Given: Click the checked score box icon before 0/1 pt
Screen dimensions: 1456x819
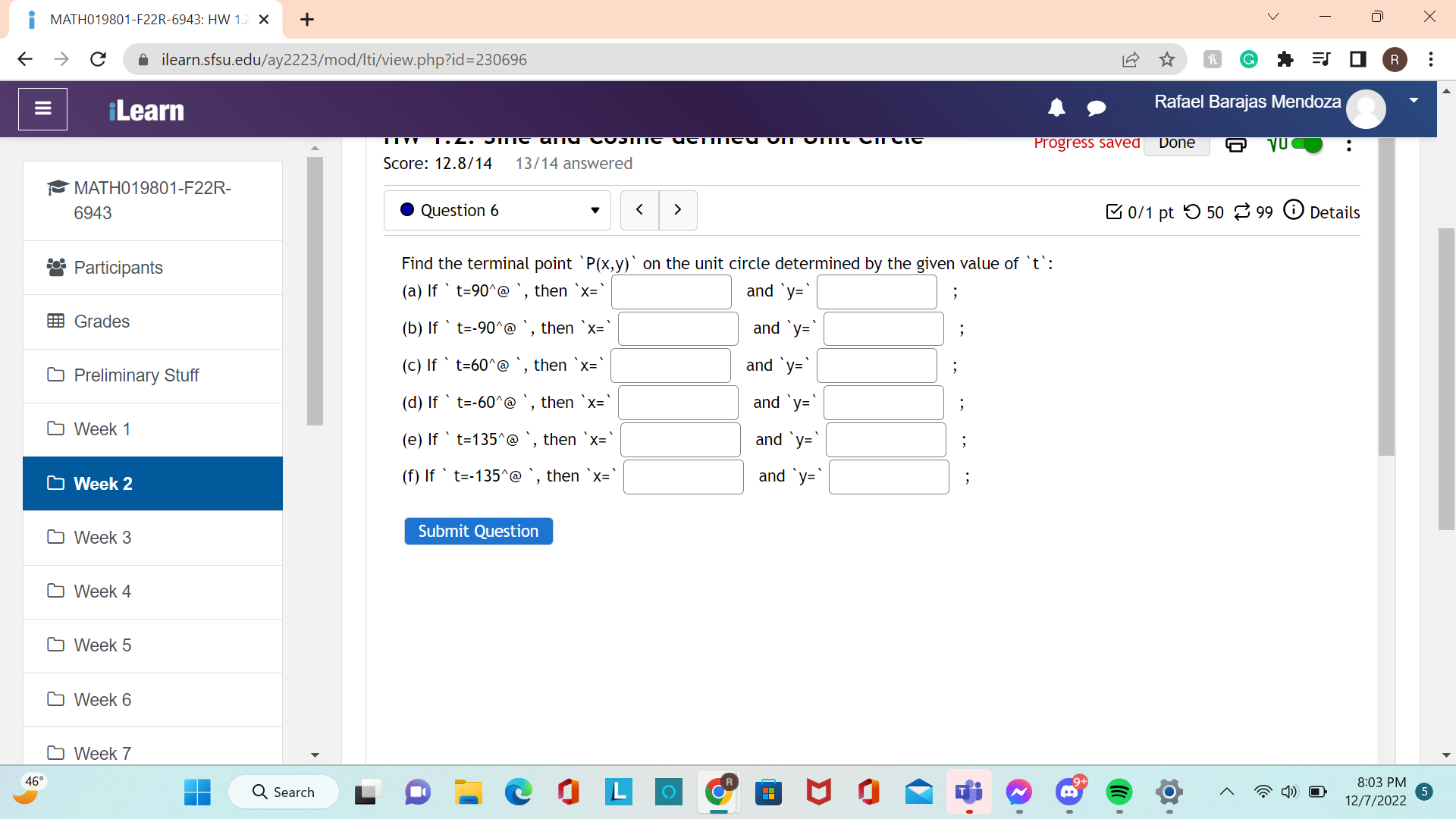Looking at the screenshot, I should (x=1114, y=212).
